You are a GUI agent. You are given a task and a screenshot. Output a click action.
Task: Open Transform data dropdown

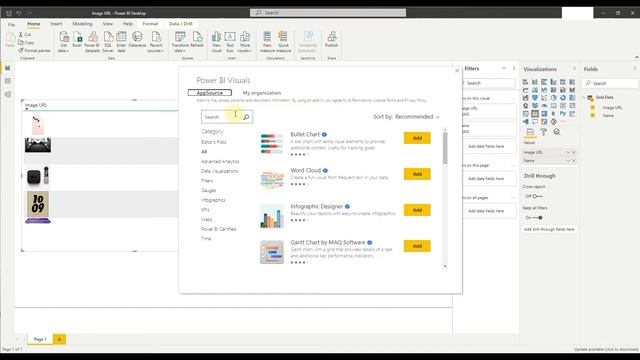pyautogui.click(x=180, y=42)
